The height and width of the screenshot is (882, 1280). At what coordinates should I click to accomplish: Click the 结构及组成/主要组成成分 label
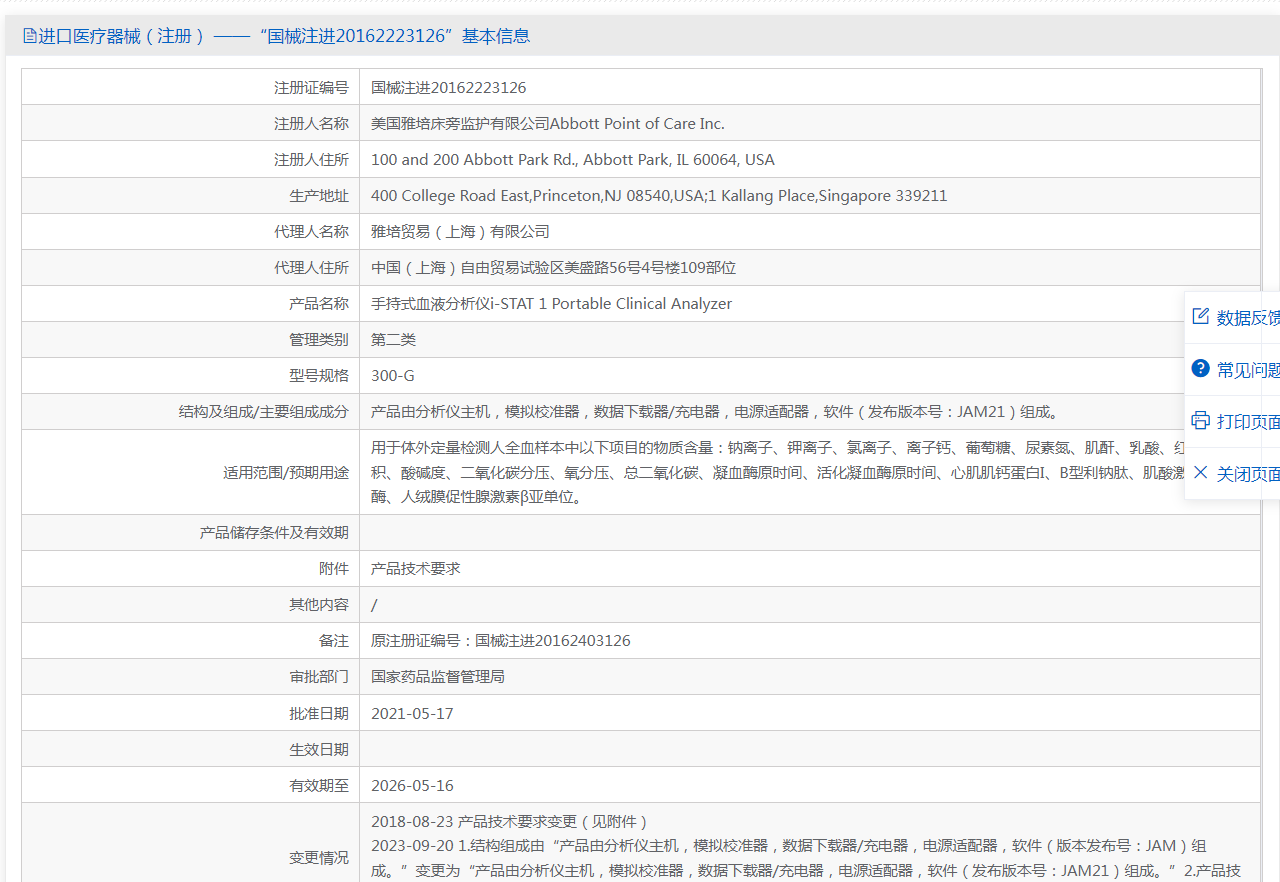pyautogui.click(x=263, y=411)
